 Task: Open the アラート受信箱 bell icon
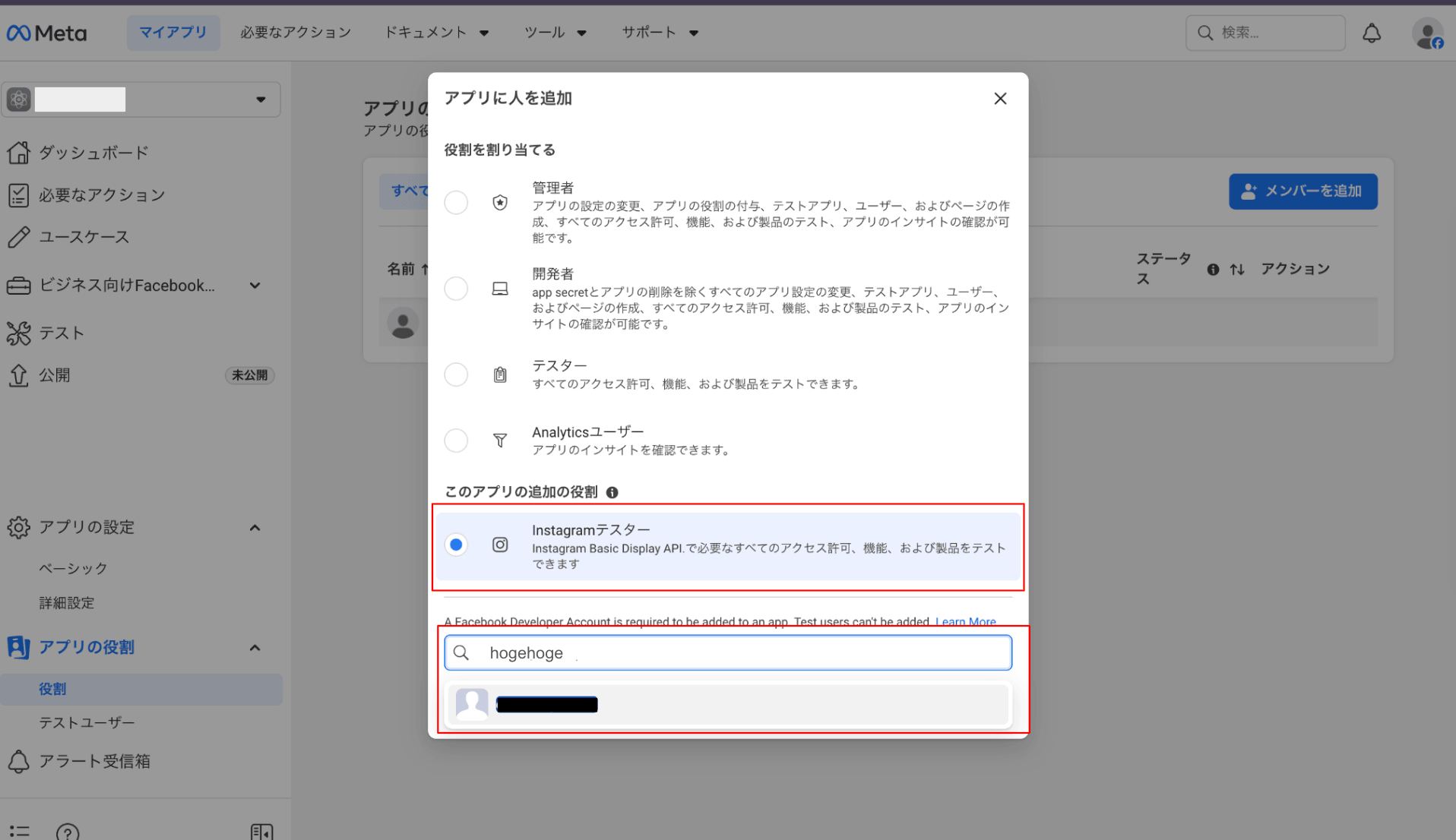(x=19, y=761)
